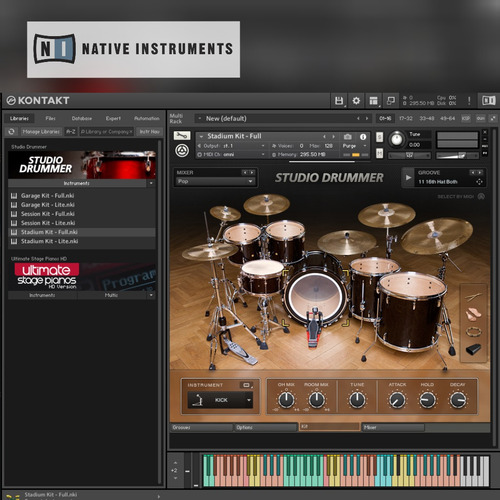
Task: Open the Grooves page tab
Action: 202,427
